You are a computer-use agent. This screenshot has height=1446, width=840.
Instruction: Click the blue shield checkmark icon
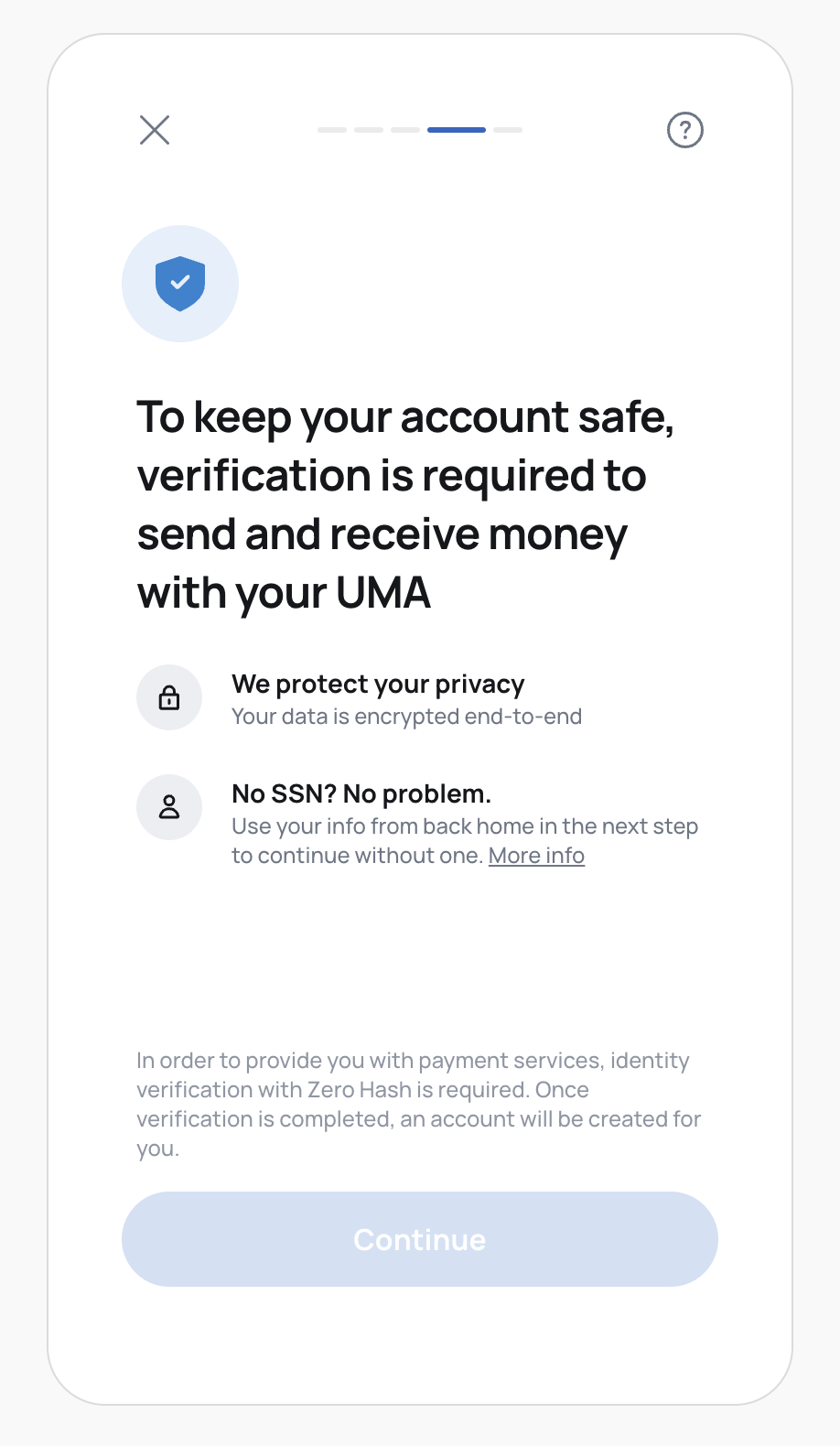coord(180,284)
